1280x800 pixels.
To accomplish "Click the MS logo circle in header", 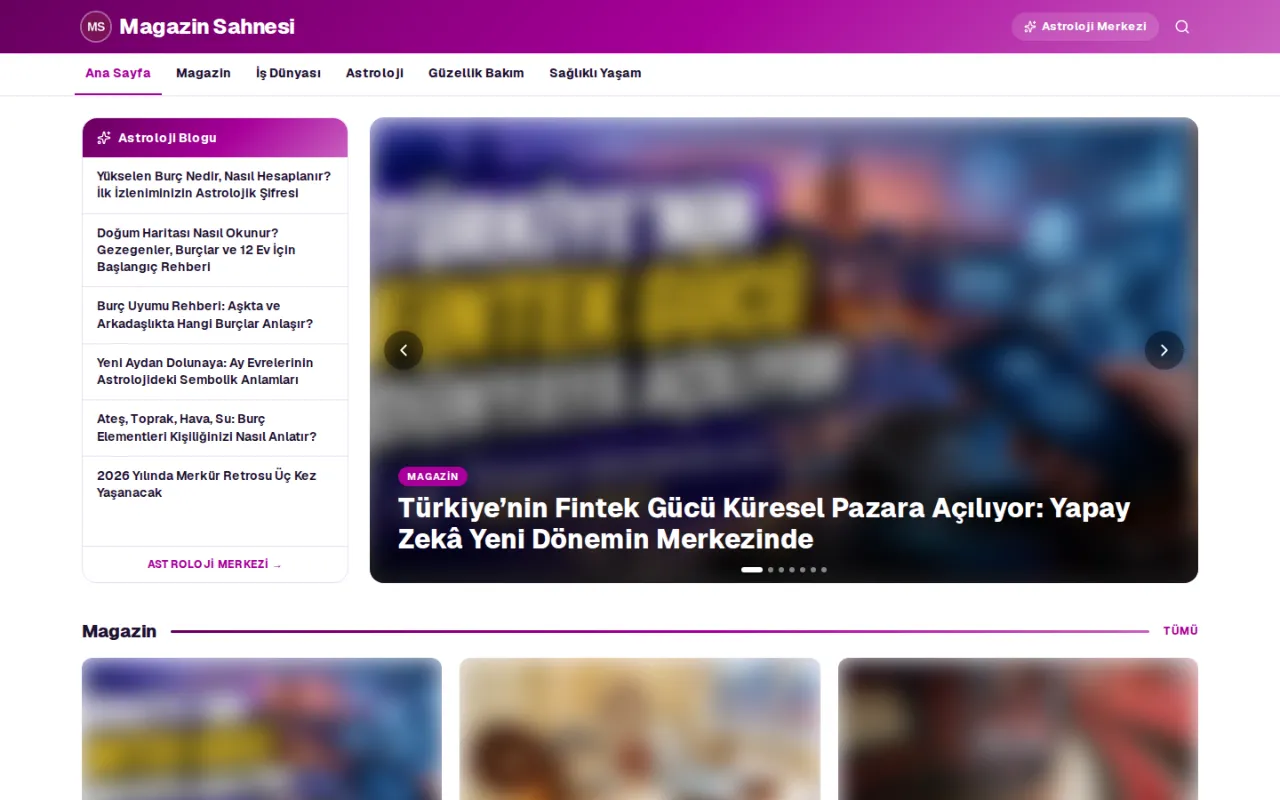I will [x=96, y=27].
